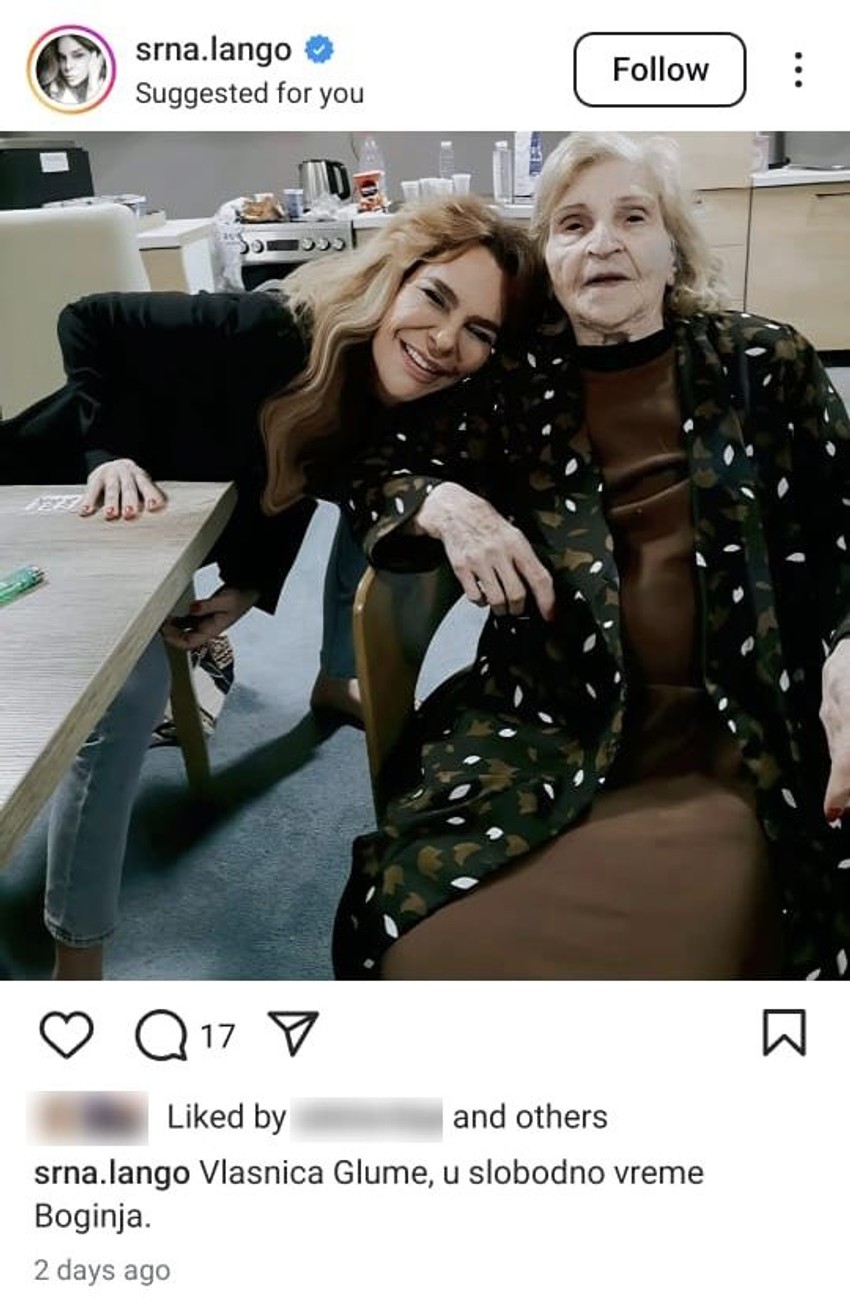
Task: Follow the srna.lango account
Action: (660, 70)
